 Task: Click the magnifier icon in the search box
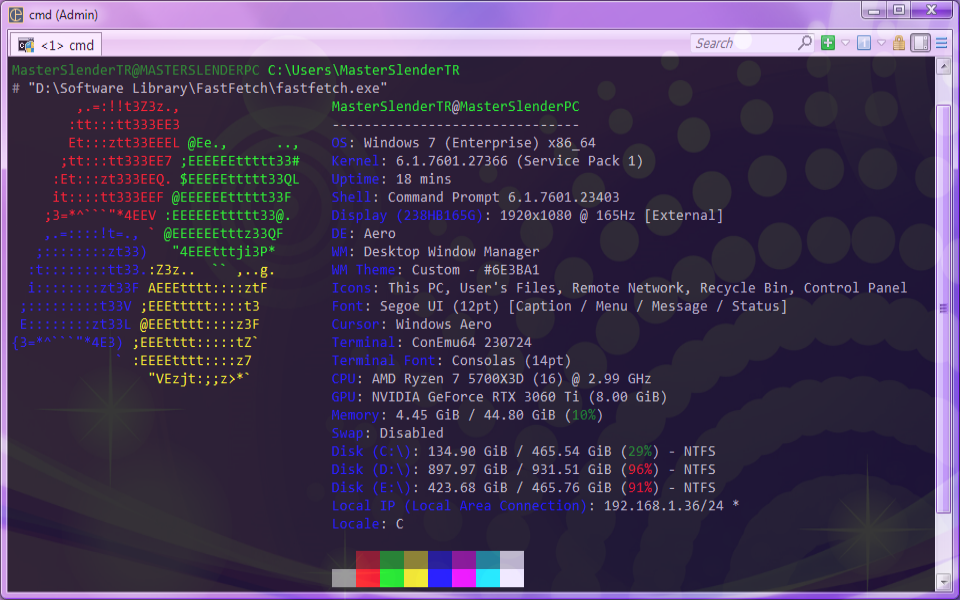[x=805, y=43]
